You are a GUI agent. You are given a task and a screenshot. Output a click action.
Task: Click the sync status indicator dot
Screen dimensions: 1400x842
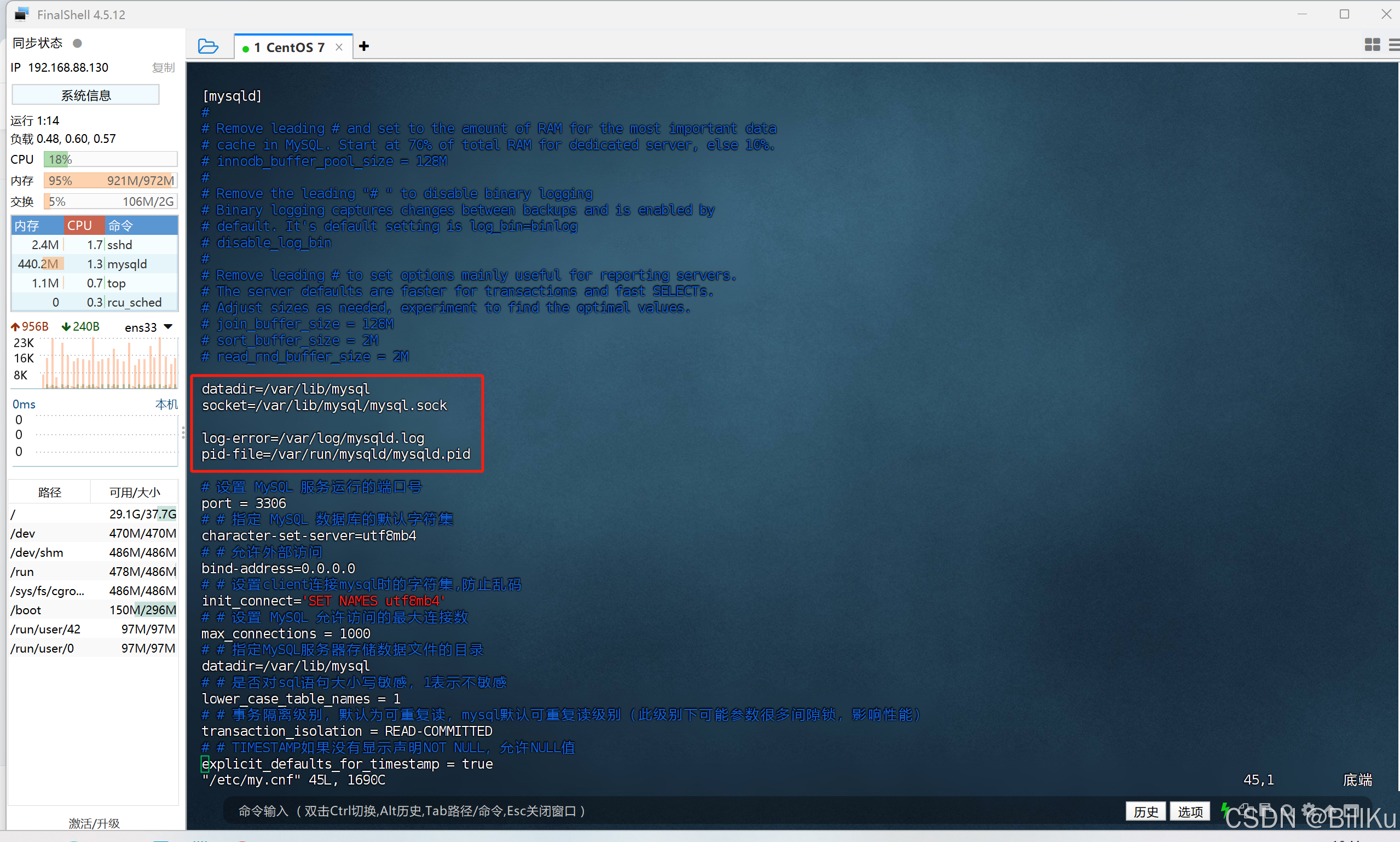coord(78,43)
